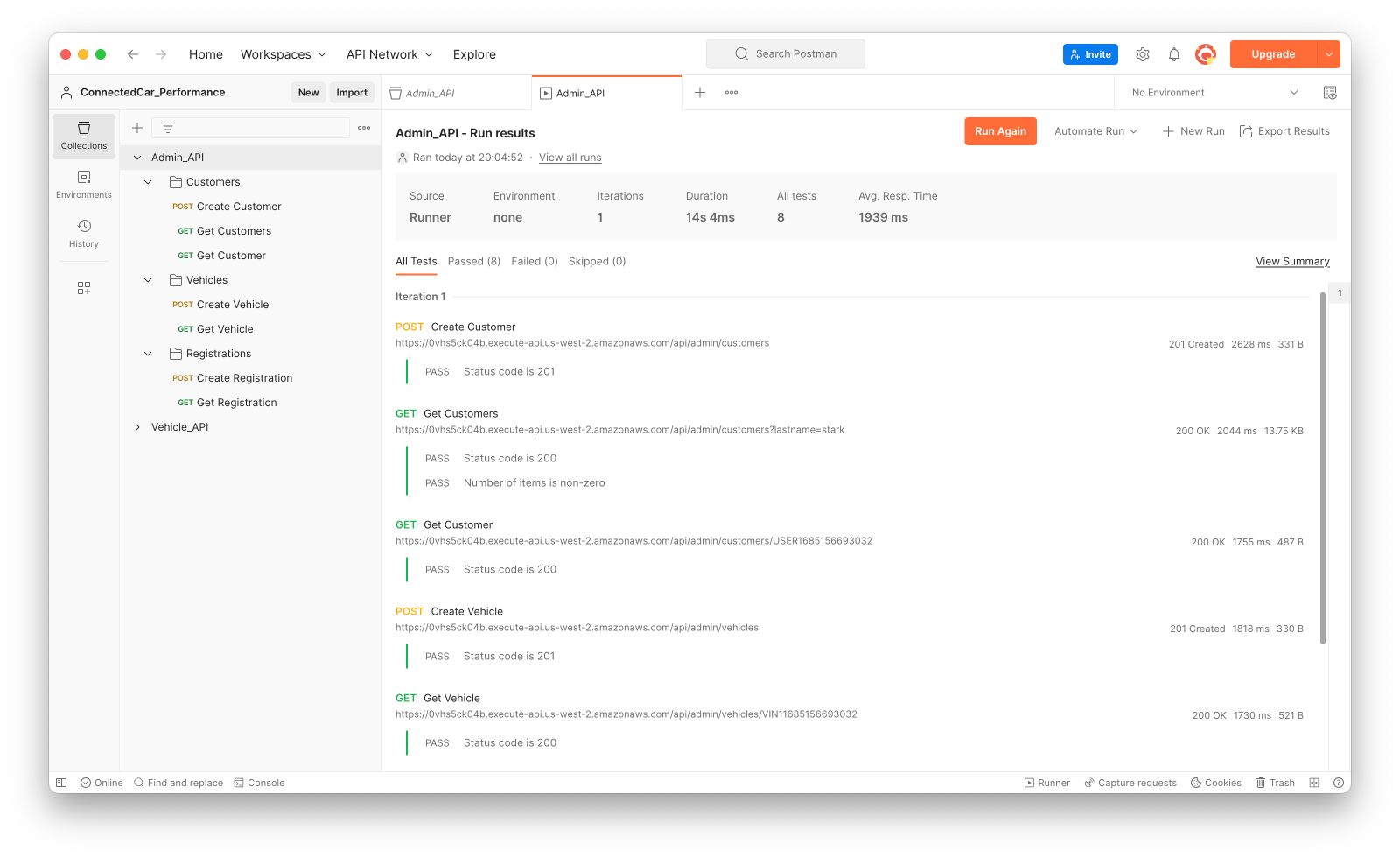The height and width of the screenshot is (858, 1400).
Task: Click Export Results
Action: [1284, 131]
